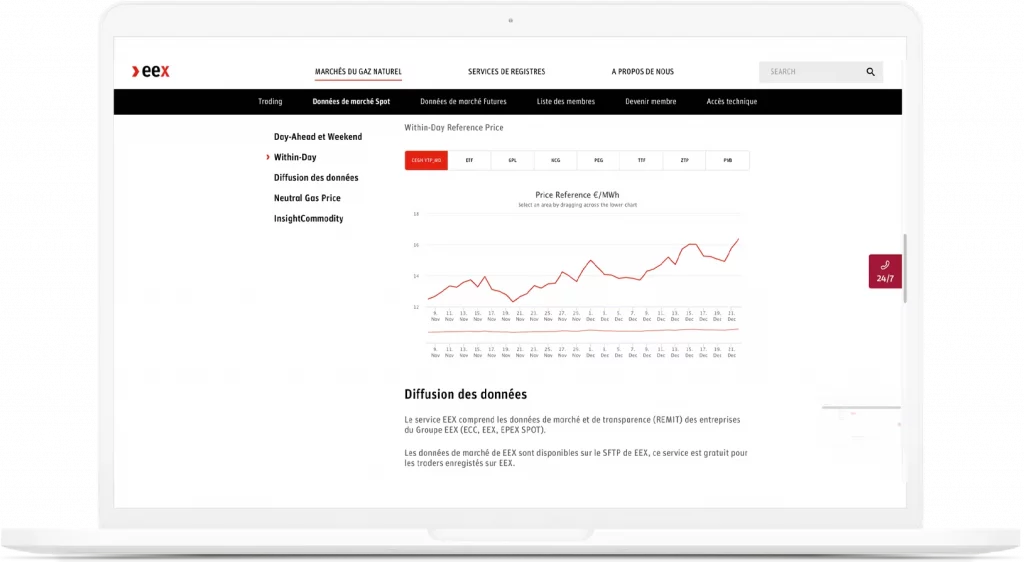Open Neutral Gas Price sidebar item
This screenshot has width=1024, height=562.
coord(307,198)
